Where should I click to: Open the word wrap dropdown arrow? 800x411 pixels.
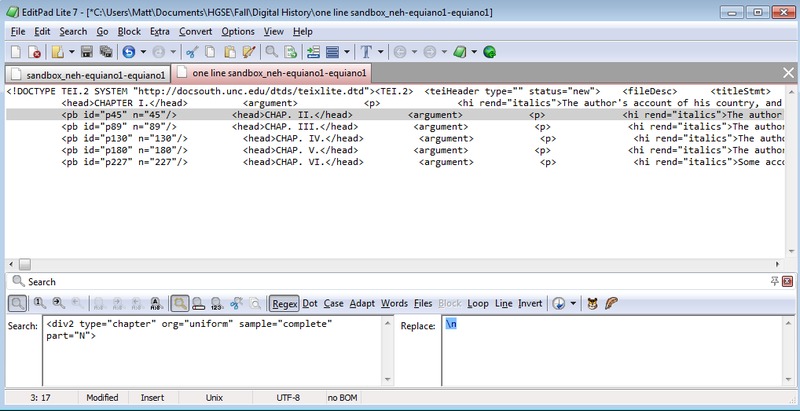(x=347, y=52)
